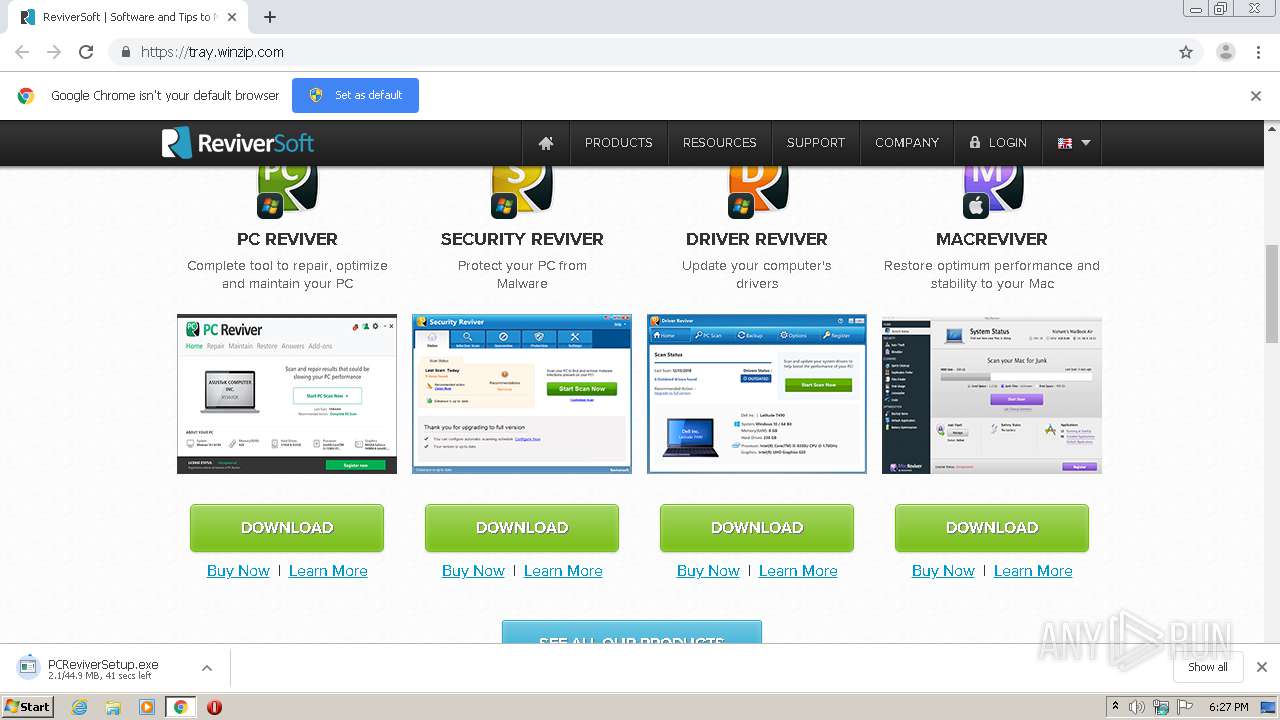
Task: Click the Driver Reviver product icon
Action: click(757, 190)
